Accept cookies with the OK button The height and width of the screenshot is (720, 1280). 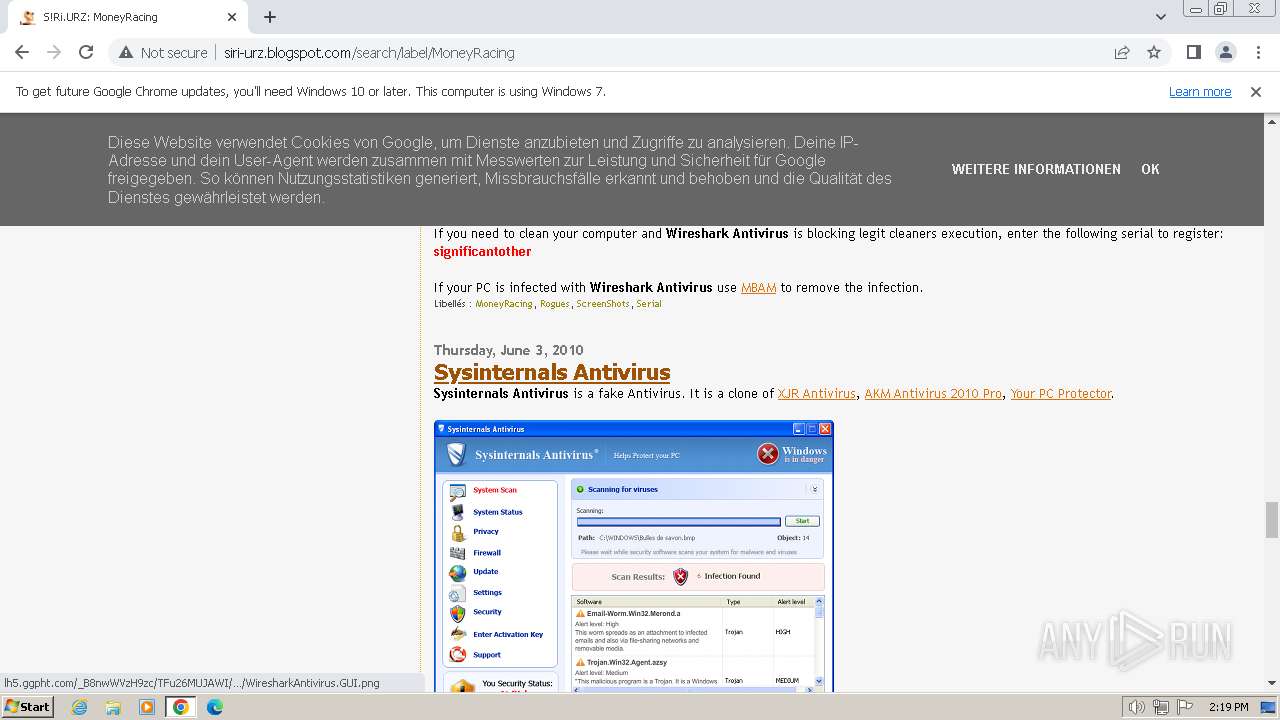pyautogui.click(x=1150, y=169)
